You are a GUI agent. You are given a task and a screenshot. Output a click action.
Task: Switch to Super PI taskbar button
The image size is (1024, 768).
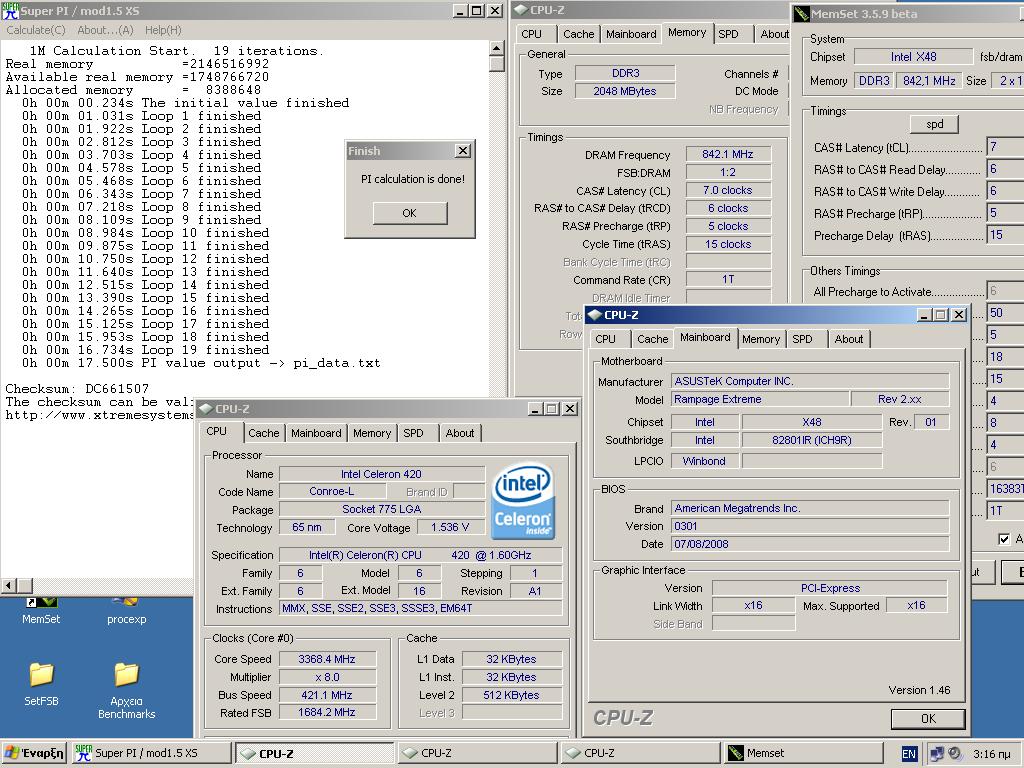coord(151,753)
